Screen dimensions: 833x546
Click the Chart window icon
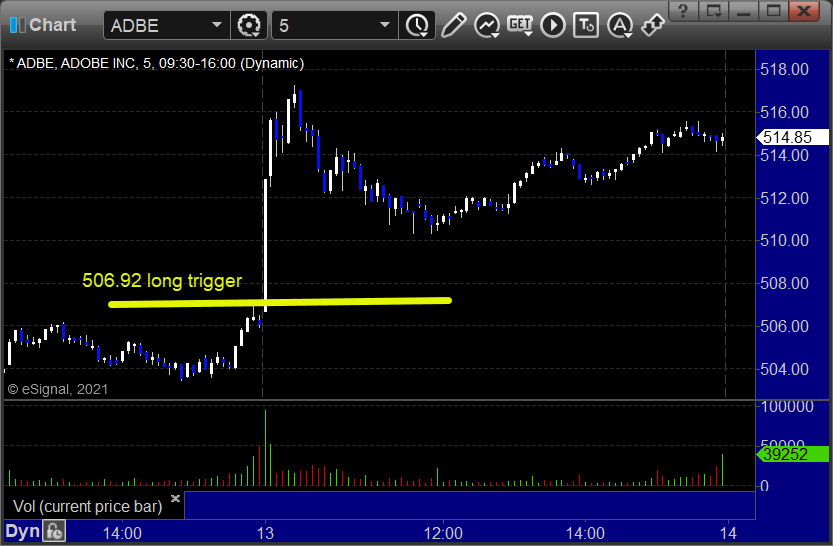click(x=18, y=25)
